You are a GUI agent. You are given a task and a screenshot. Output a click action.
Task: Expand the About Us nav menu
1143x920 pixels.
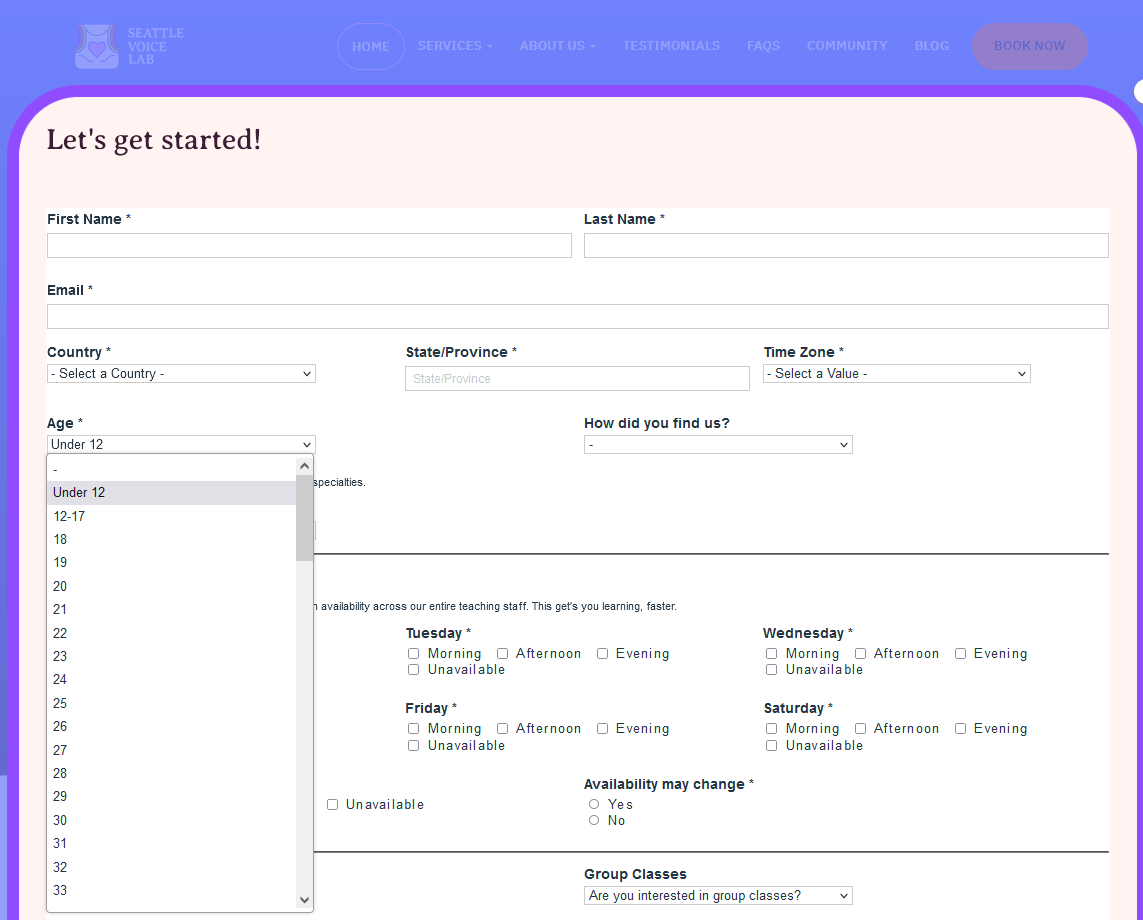(x=558, y=46)
